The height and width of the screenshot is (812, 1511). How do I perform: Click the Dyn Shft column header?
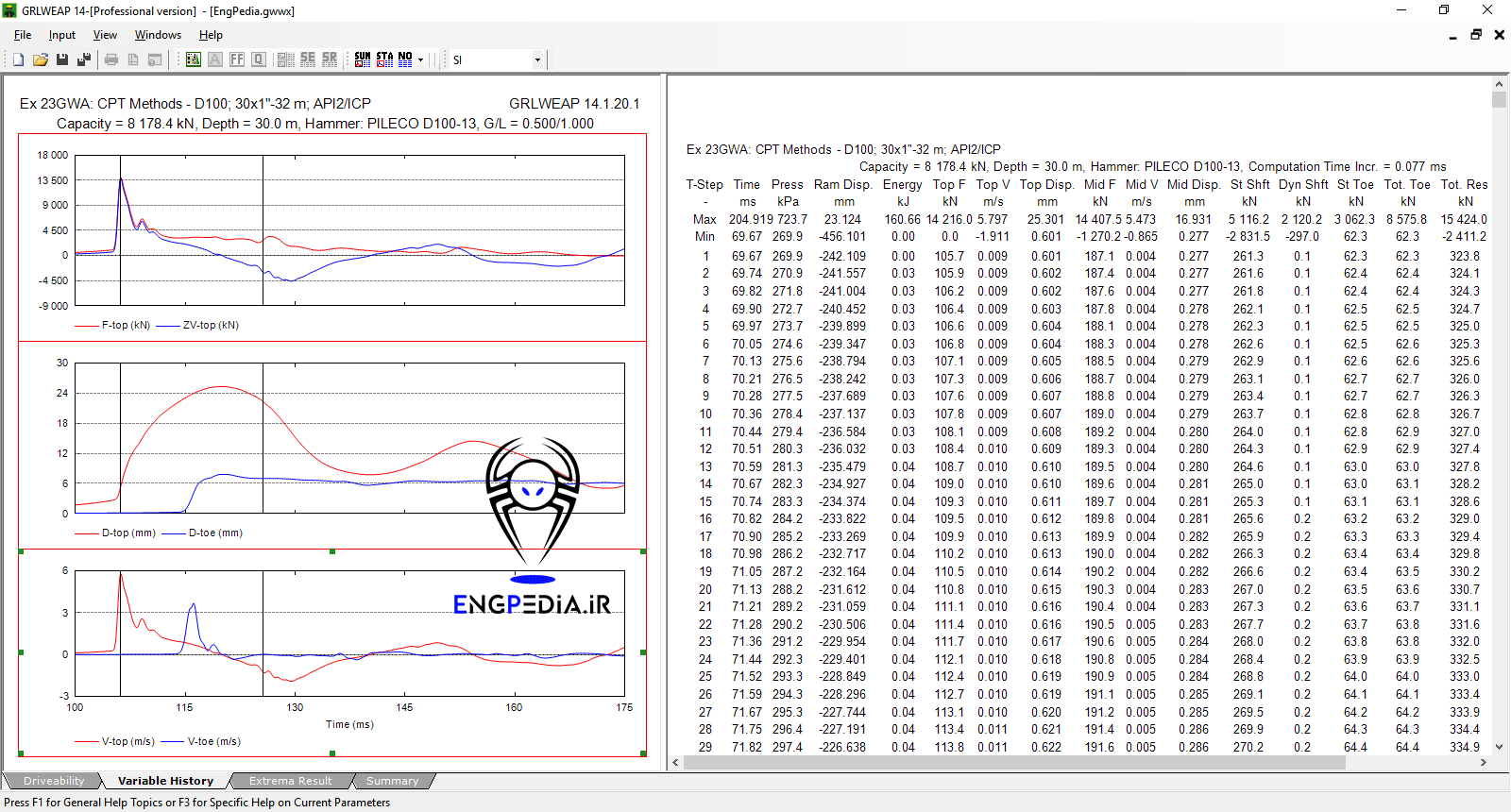pos(1303,184)
